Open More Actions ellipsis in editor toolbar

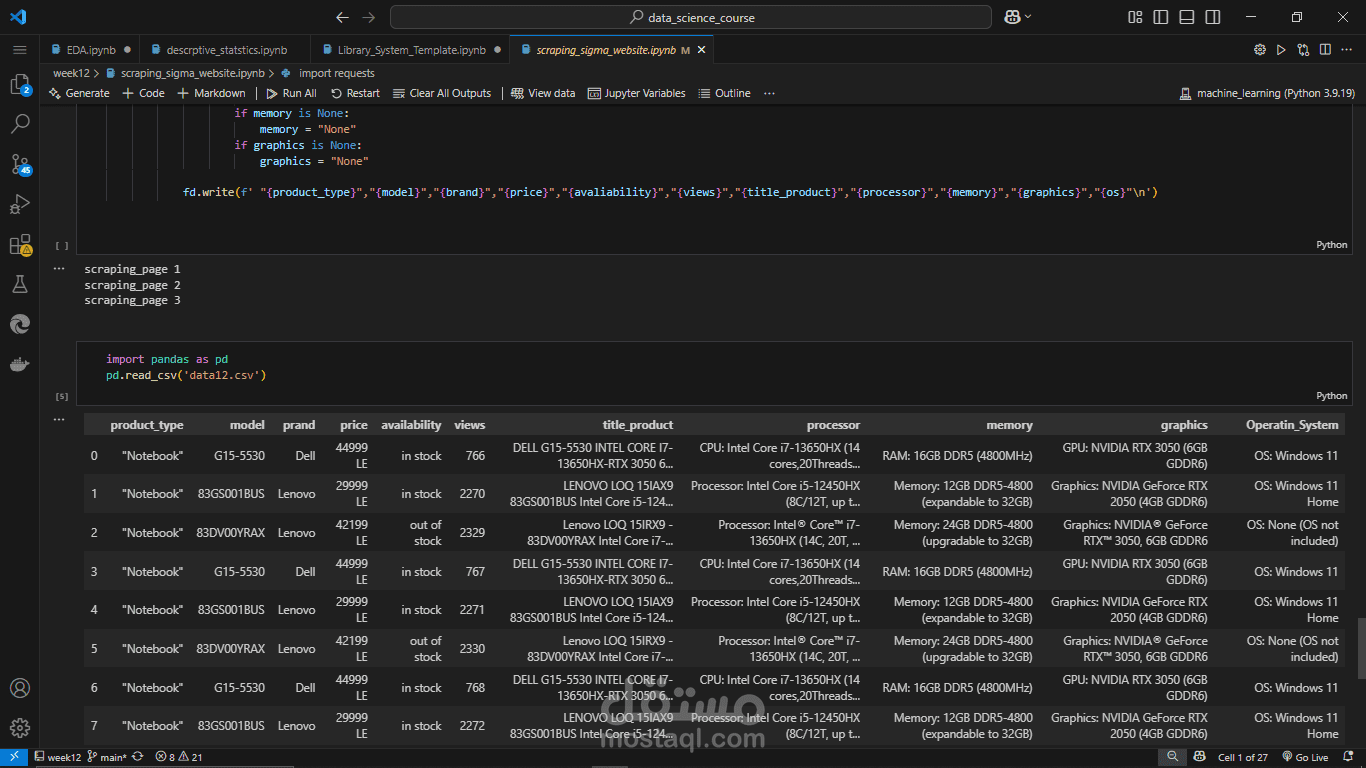(1346, 49)
